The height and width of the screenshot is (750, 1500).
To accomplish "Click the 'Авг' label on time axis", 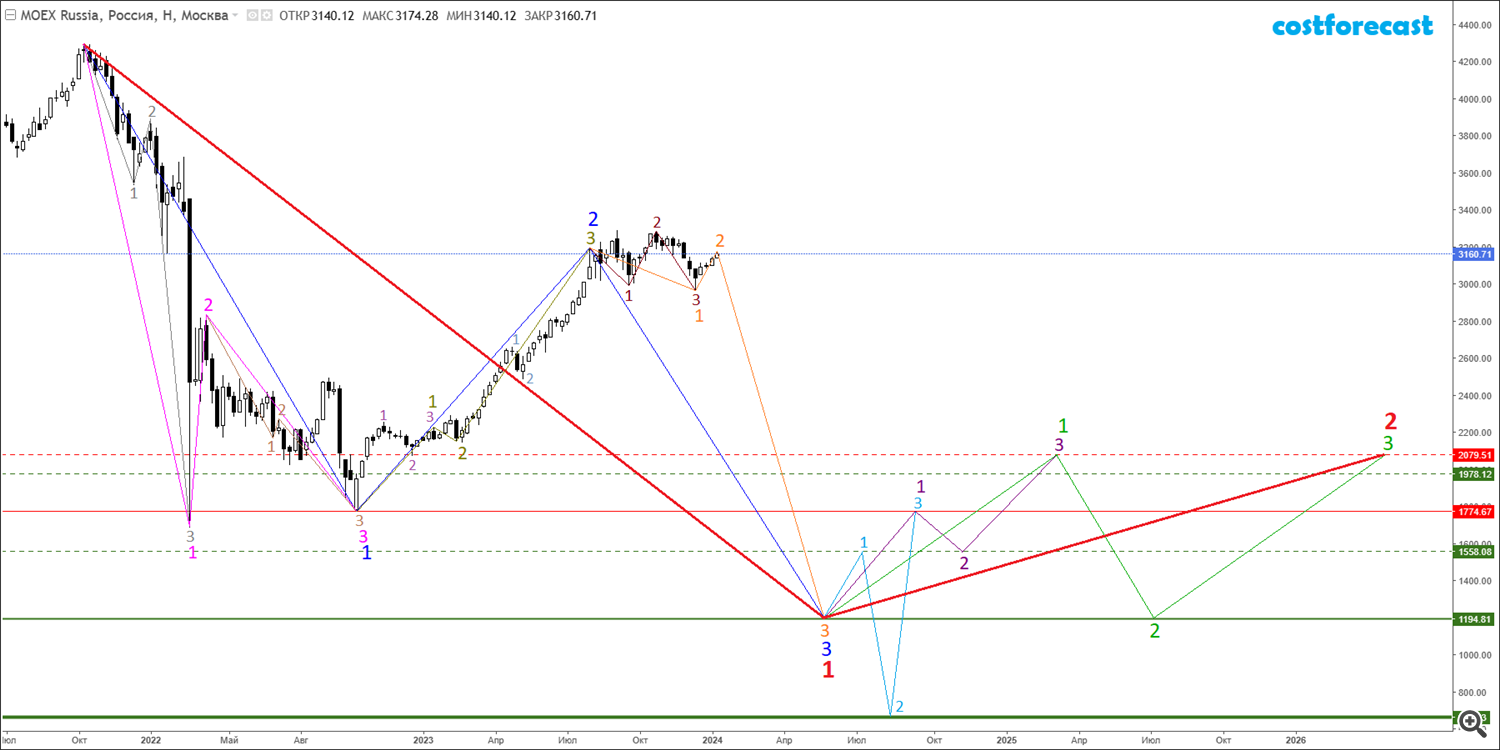I will (302, 740).
